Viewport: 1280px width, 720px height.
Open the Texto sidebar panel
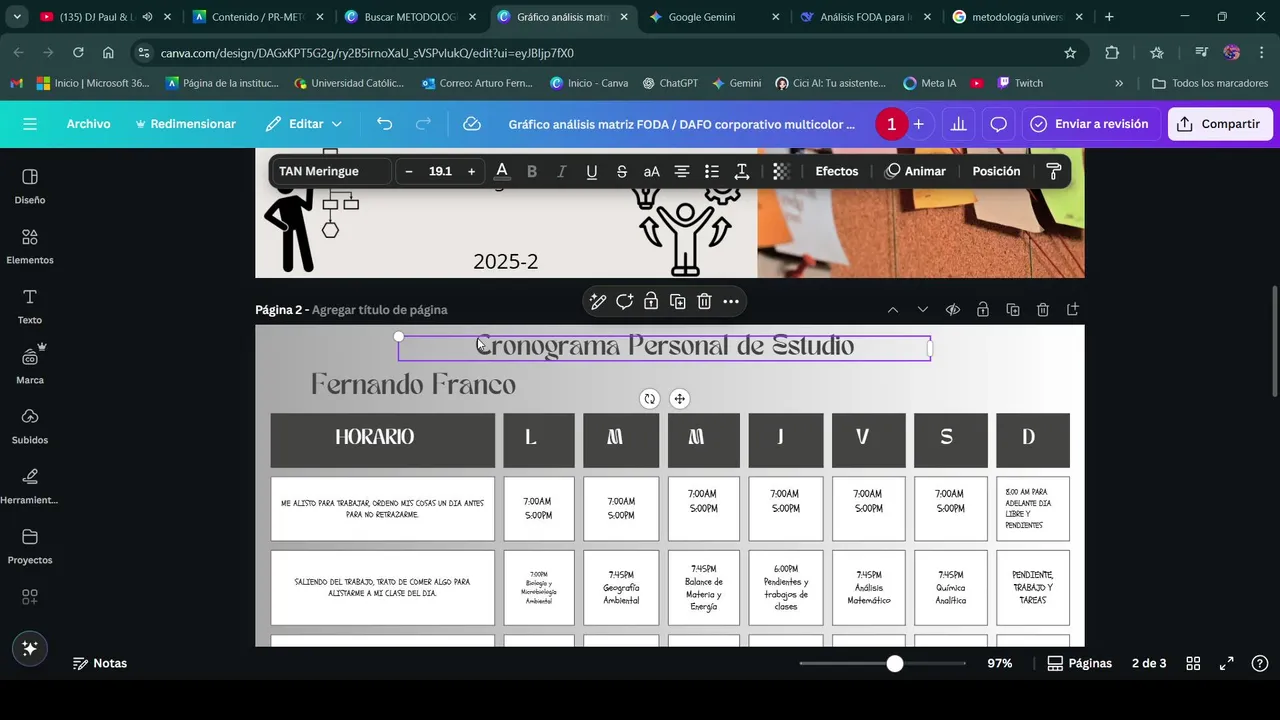click(30, 306)
